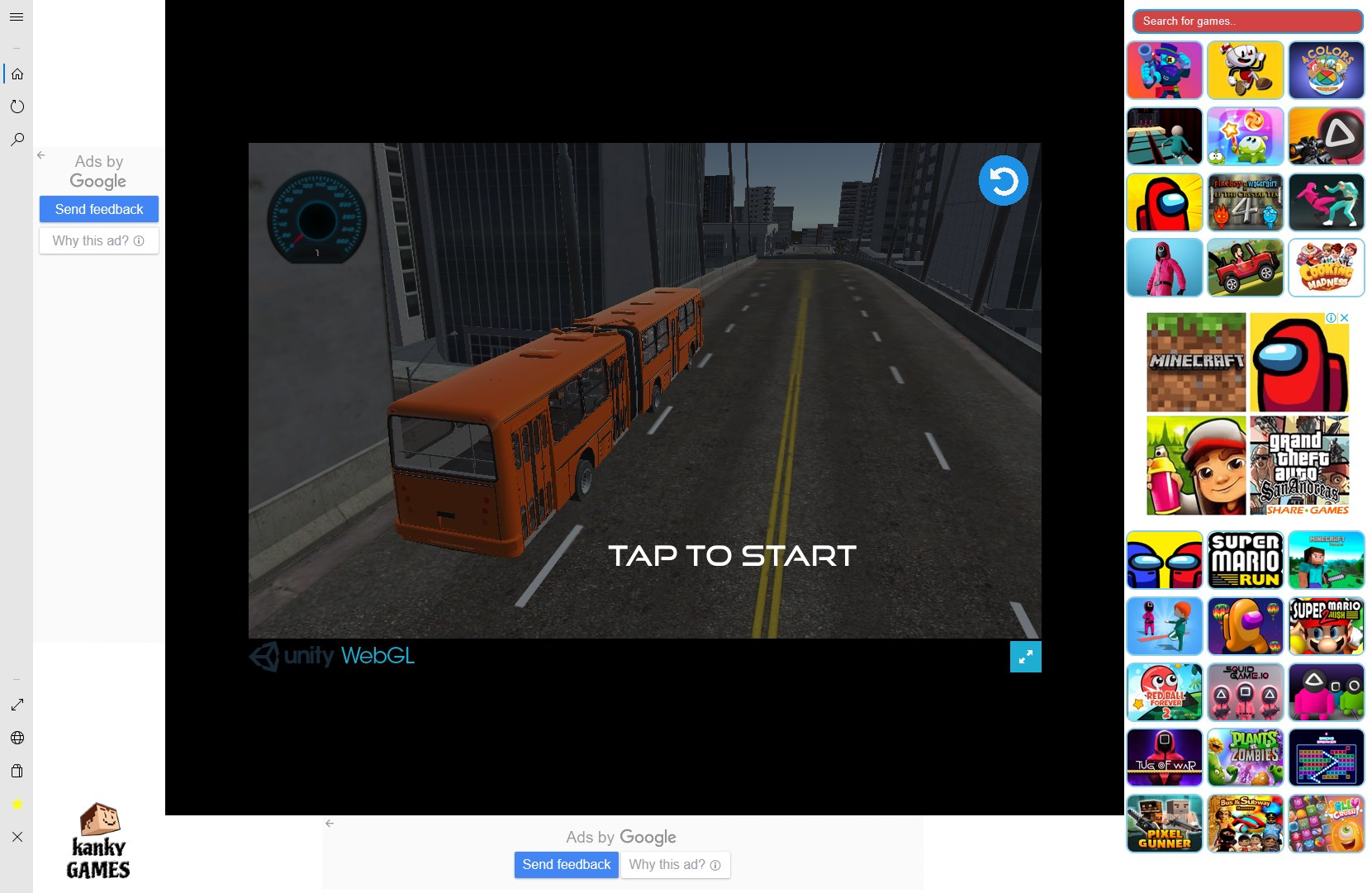Open the Cuphead game thumbnail
Viewport: 1372px width, 893px height.
coord(1245,70)
